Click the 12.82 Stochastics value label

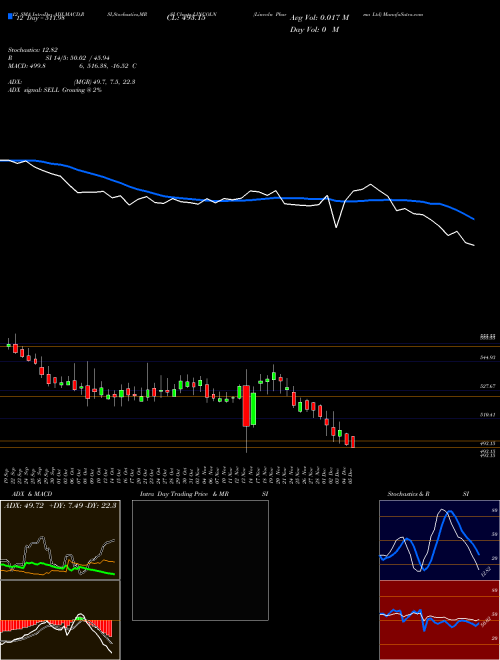pyautogui.click(x=484, y=572)
